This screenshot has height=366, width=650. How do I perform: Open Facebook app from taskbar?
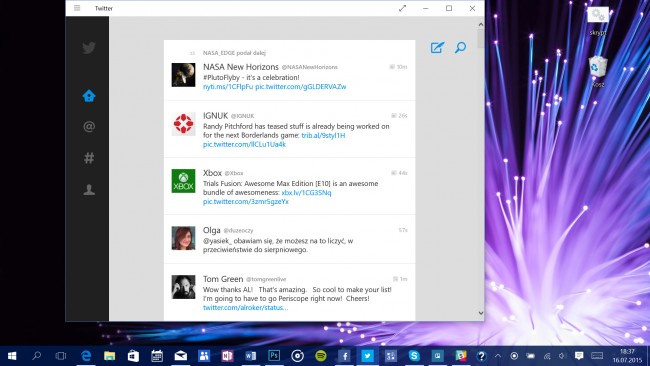click(x=344, y=356)
